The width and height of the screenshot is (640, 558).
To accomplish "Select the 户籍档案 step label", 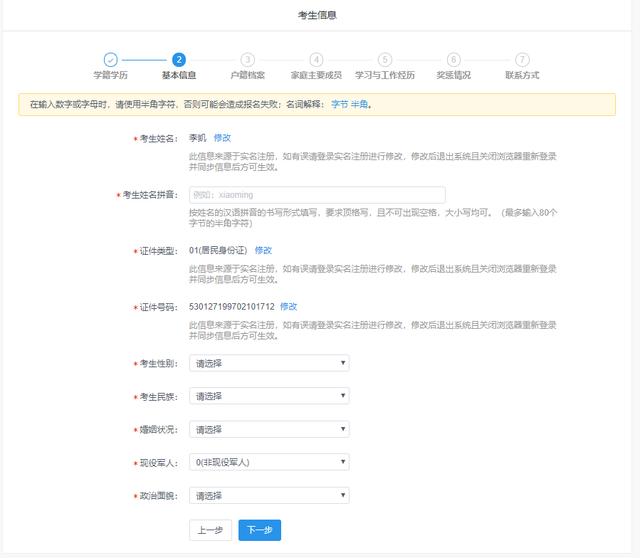I will pyautogui.click(x=247, y=75).
